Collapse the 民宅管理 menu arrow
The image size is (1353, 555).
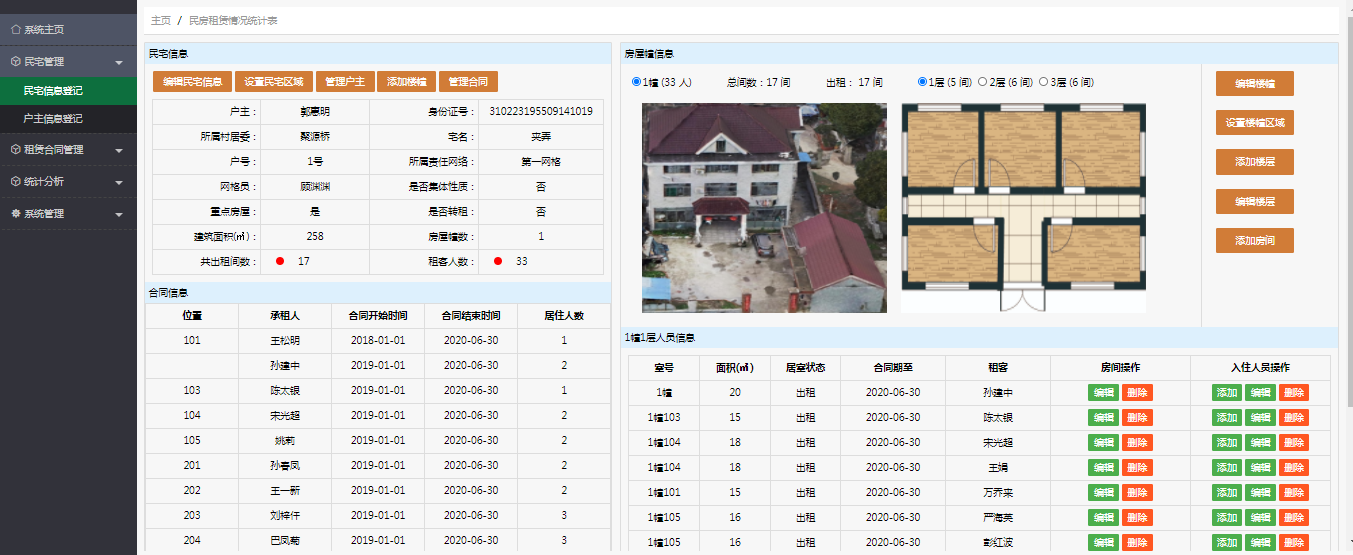119,63
